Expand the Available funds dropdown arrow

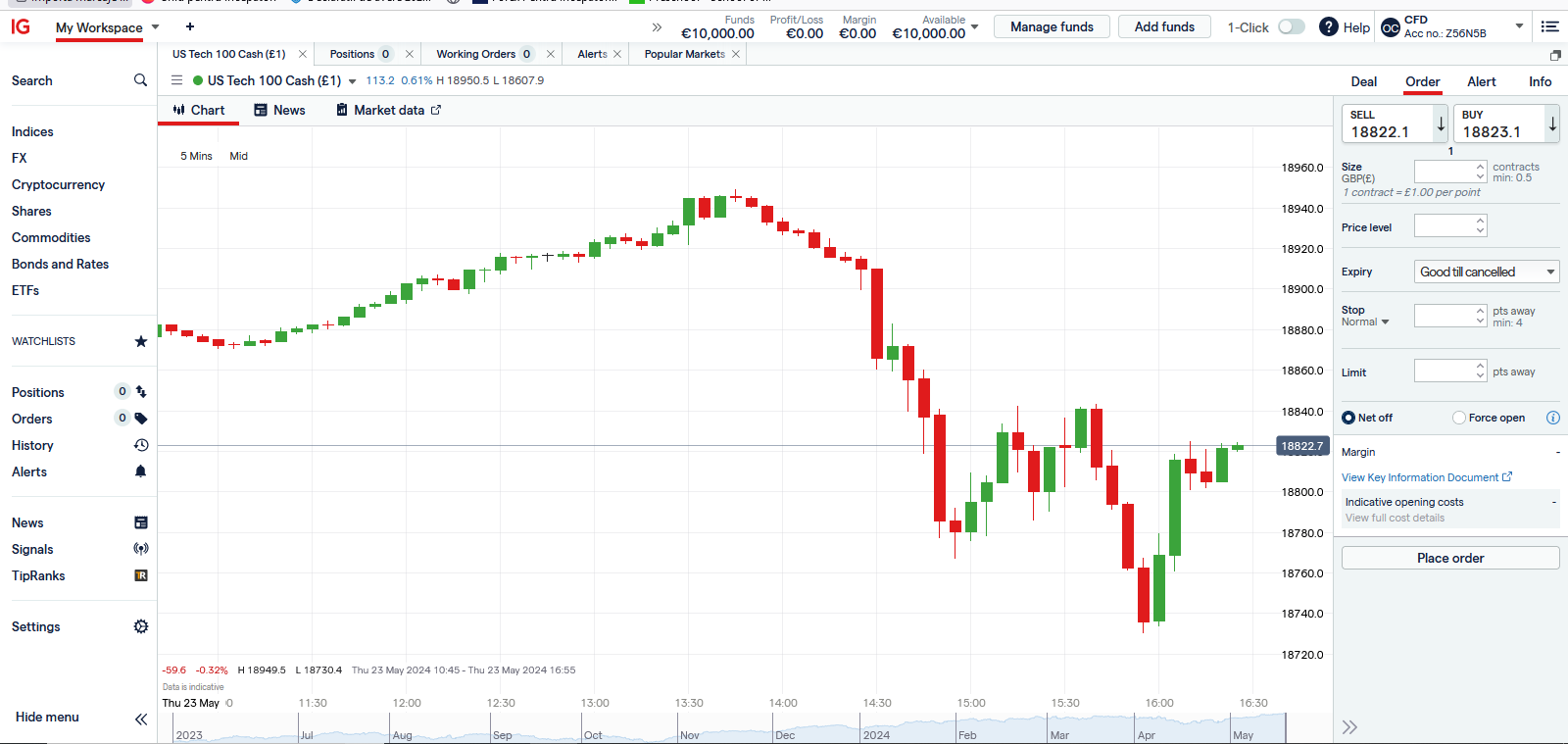[975, 27]
